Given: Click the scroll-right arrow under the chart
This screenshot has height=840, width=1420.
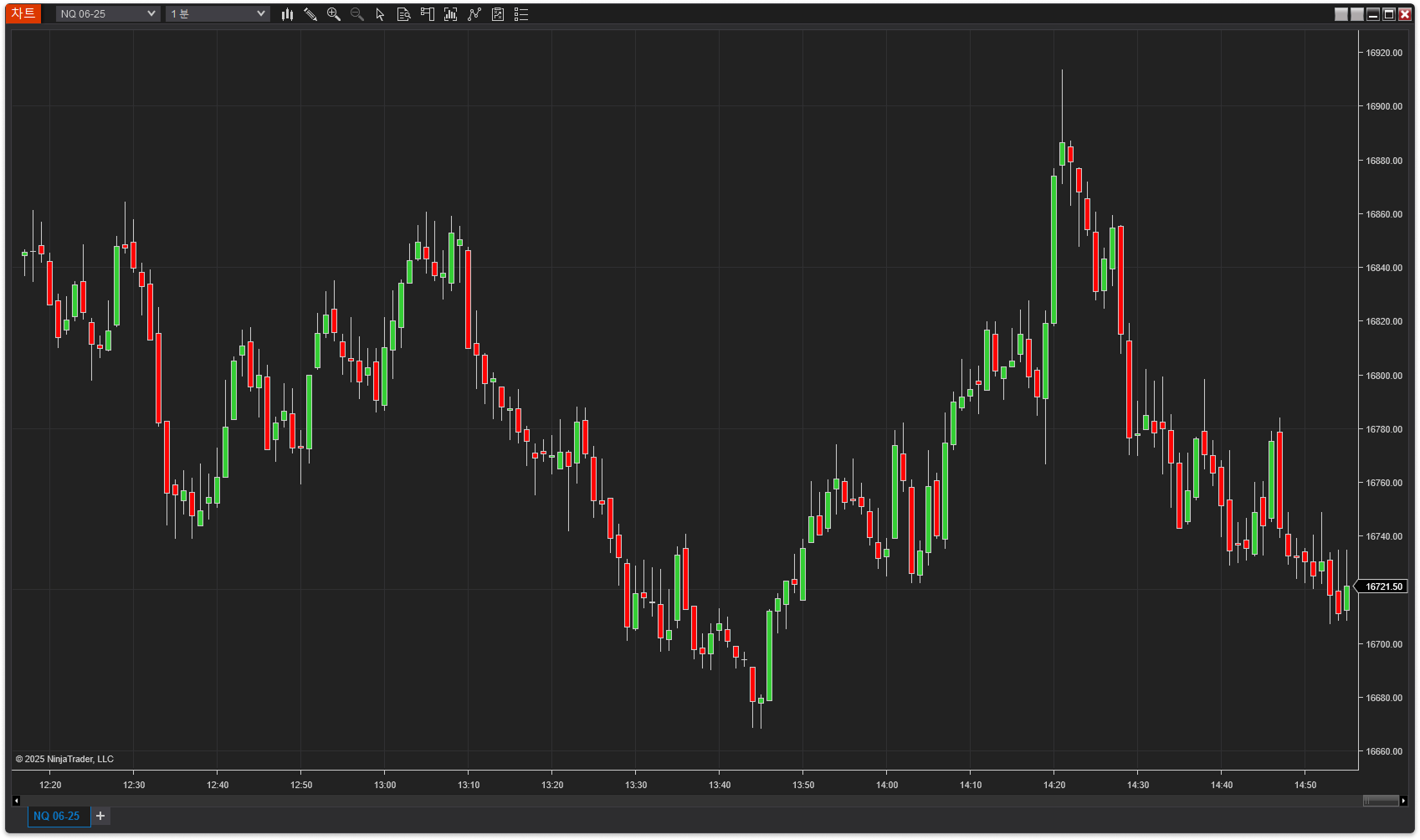Looking at the screenshot, I should 1404,801.
